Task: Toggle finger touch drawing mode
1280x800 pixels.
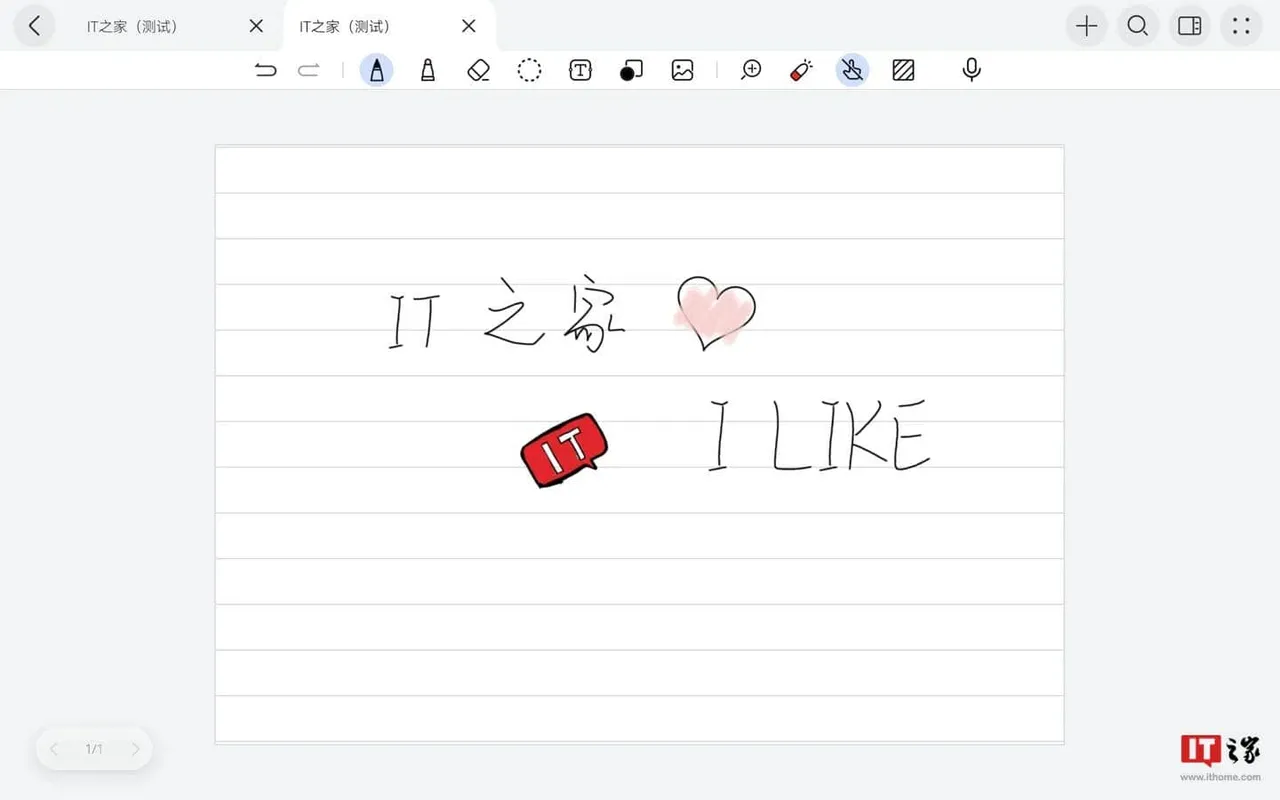Action: pyautogui.click(x=852, y=70)
